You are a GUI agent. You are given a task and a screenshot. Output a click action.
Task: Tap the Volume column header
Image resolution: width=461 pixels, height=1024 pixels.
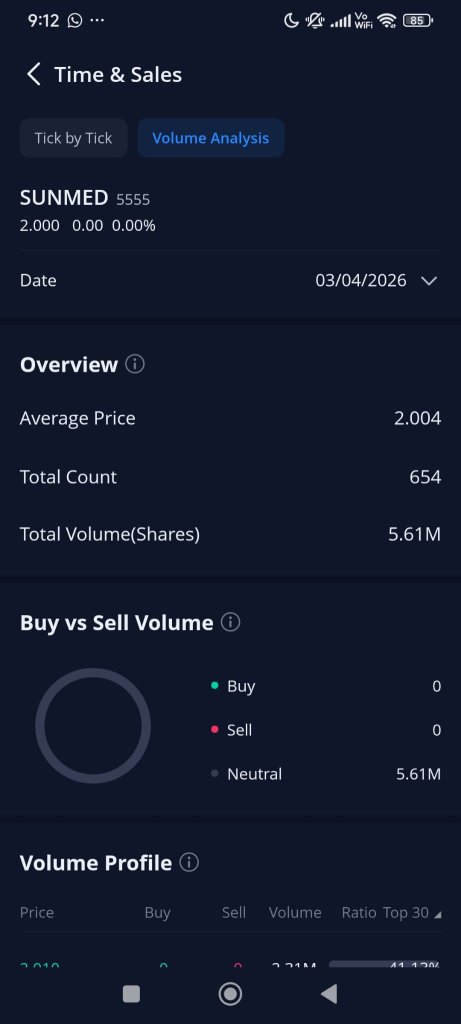[x=294, y=912]
